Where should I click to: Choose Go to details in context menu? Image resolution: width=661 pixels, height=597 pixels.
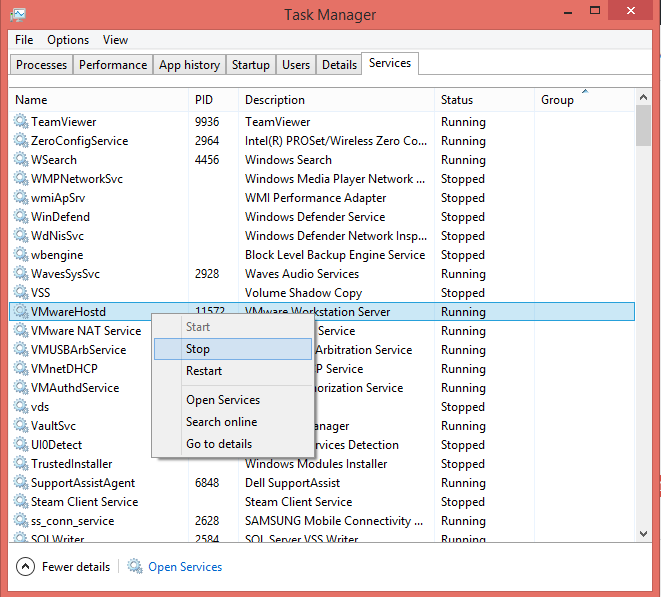pyautogui.click(x=233, y=444)
